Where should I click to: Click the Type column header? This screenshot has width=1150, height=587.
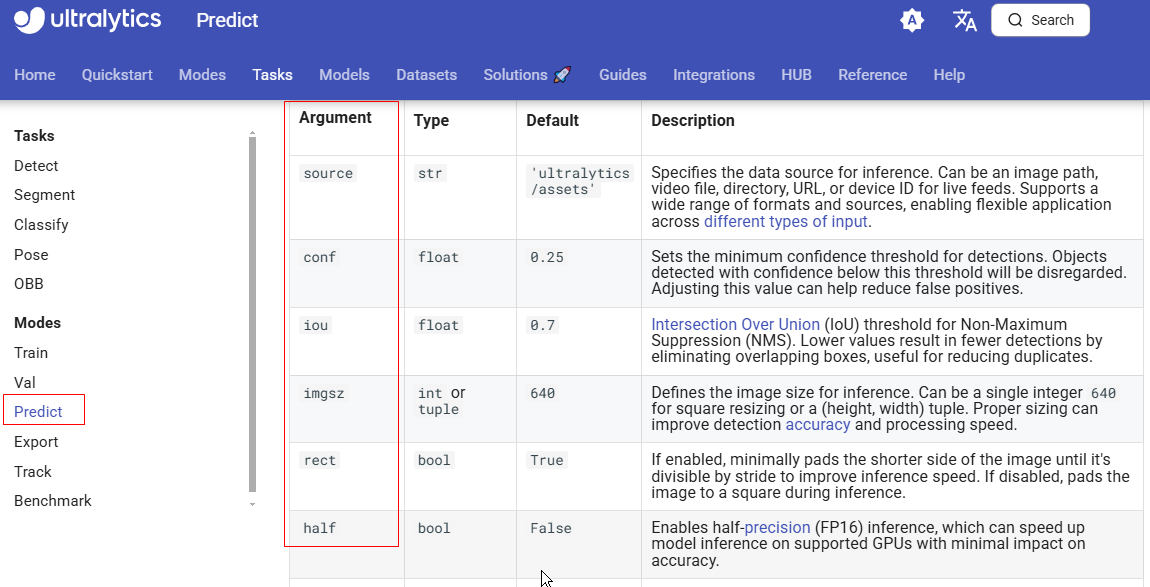(431, 120)
